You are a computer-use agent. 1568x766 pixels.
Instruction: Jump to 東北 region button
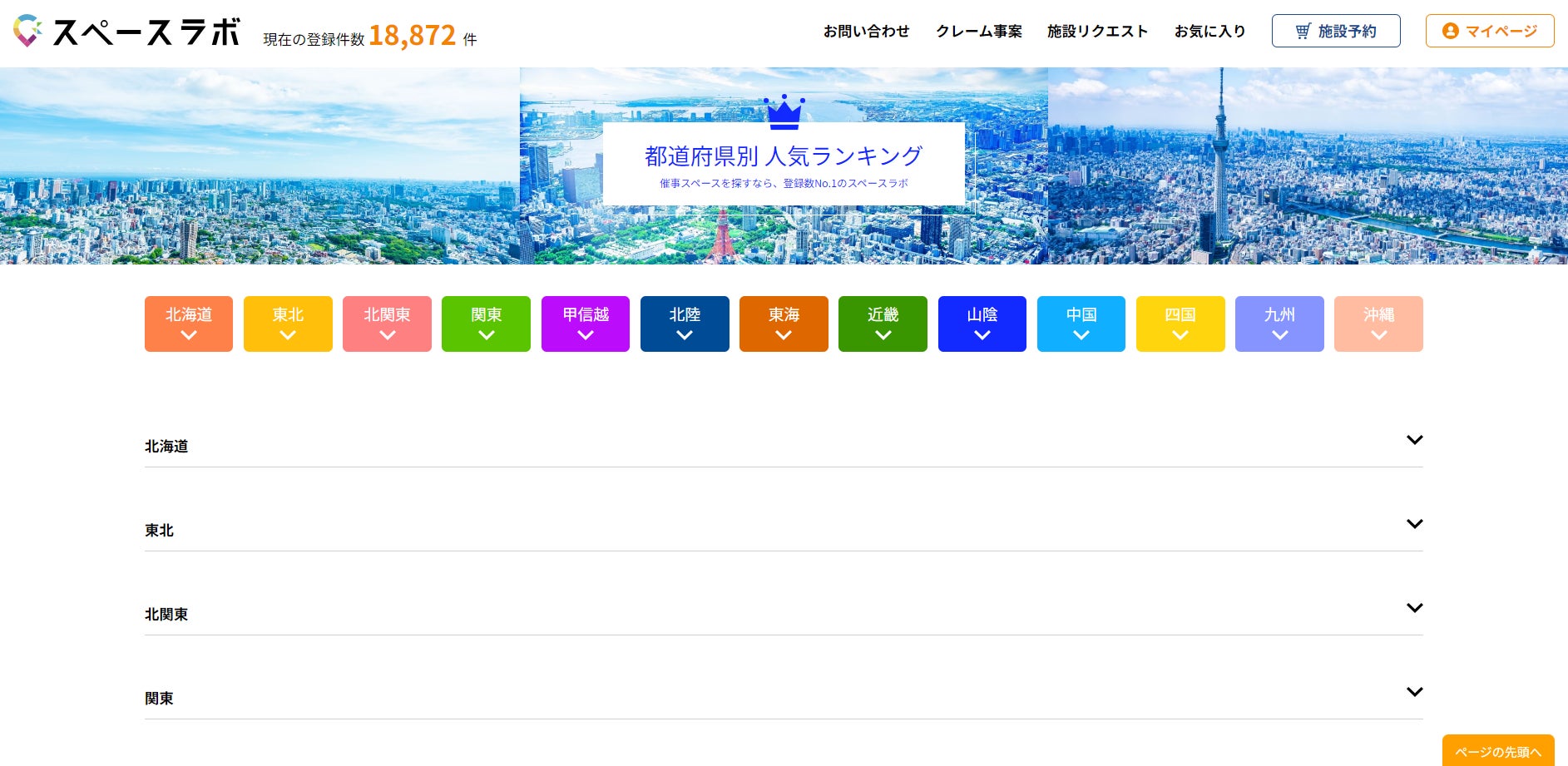[x=288, y=324]
